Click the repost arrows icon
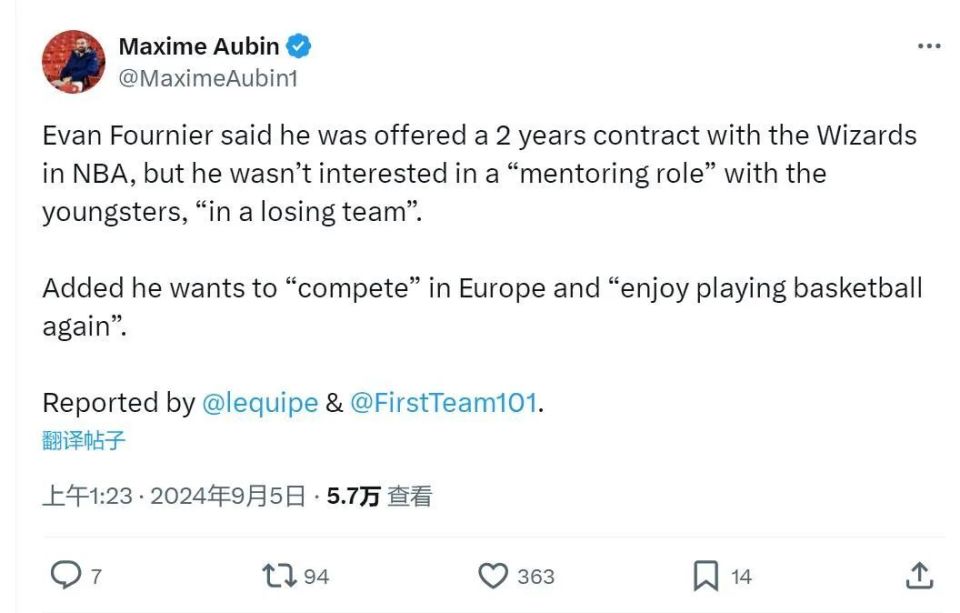Screen dimensions: 960x613 (279, 575)
